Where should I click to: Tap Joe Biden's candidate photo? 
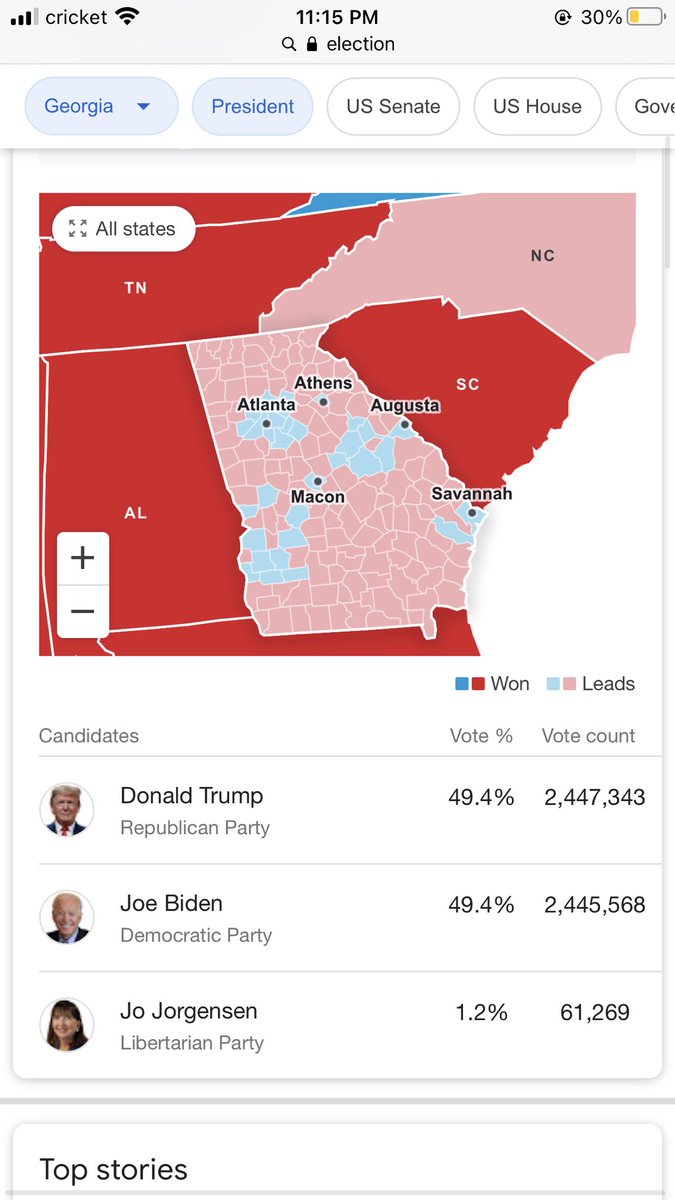[67, 917]
